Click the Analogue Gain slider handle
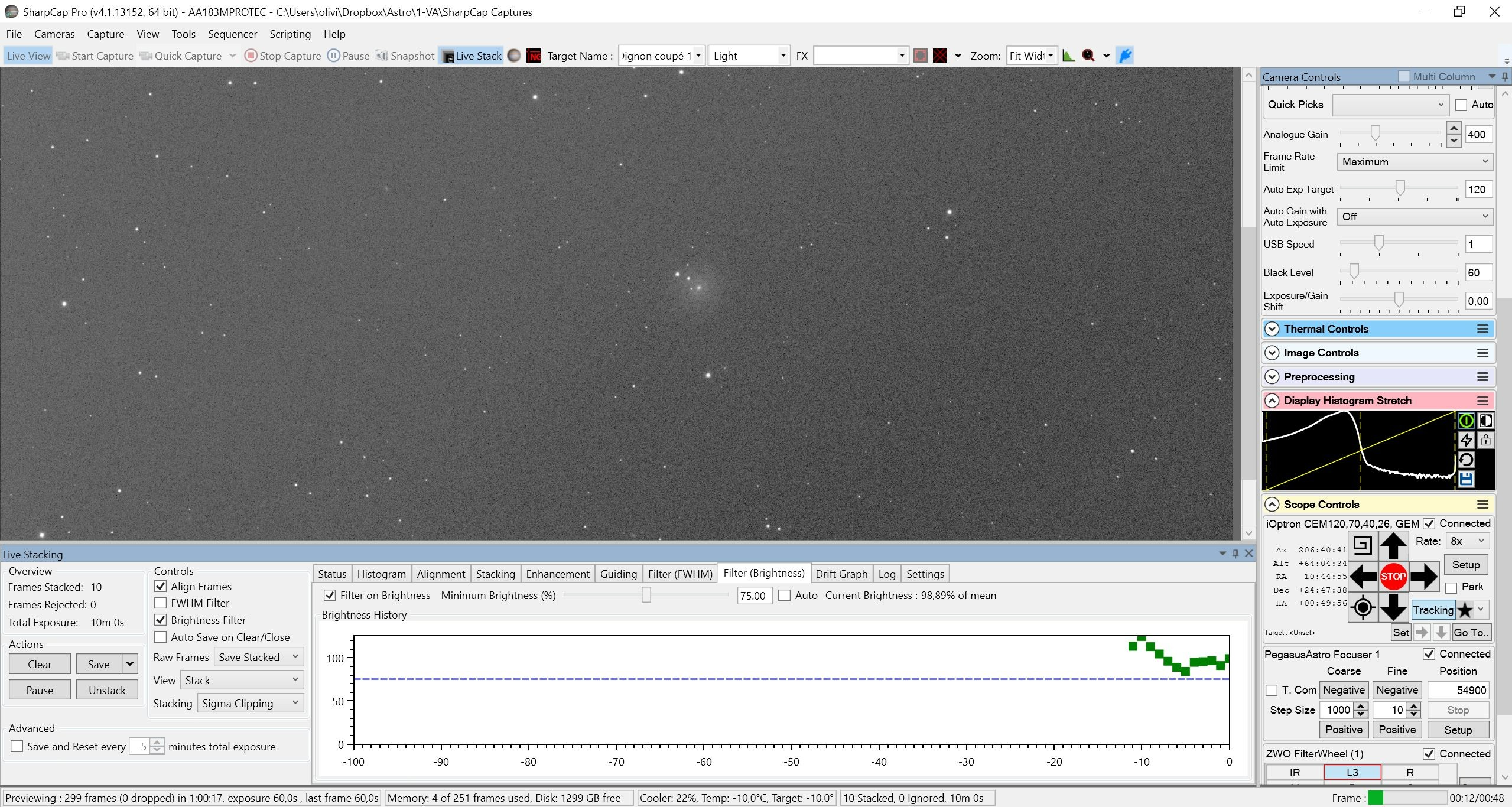Screen dimensions: 1512x807 pyautogui.click(x=1375, y=134)
